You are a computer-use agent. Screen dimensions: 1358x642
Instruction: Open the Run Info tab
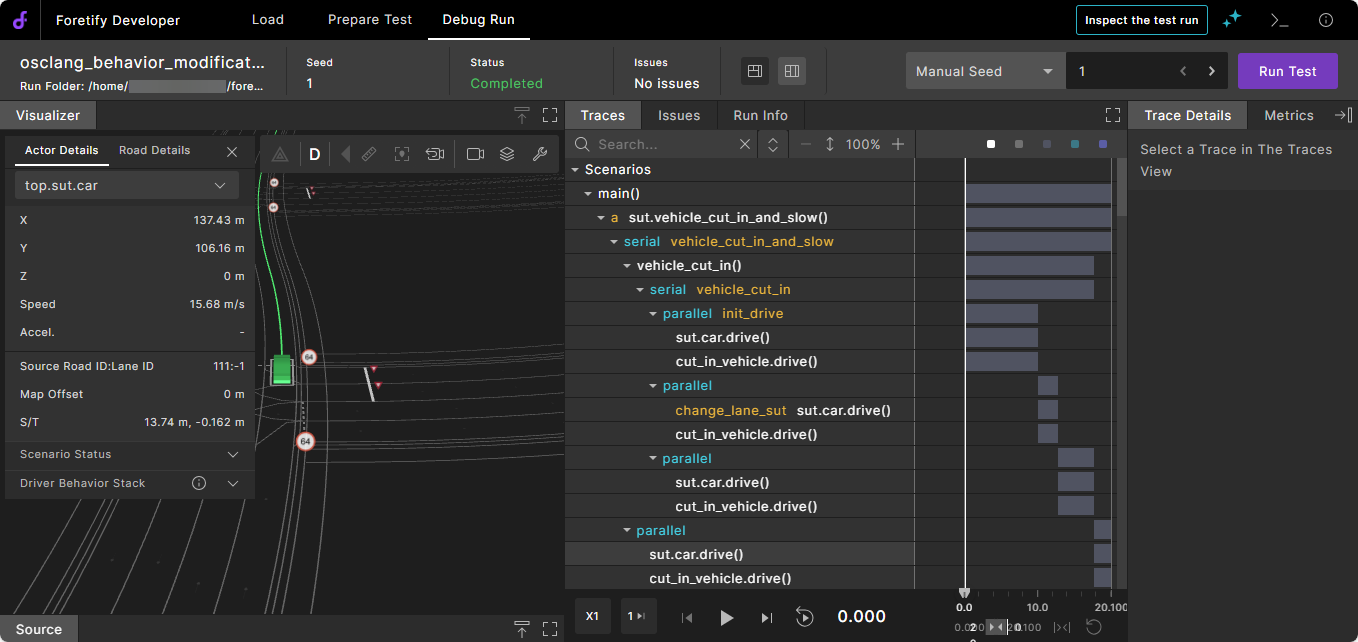(760, 115)
